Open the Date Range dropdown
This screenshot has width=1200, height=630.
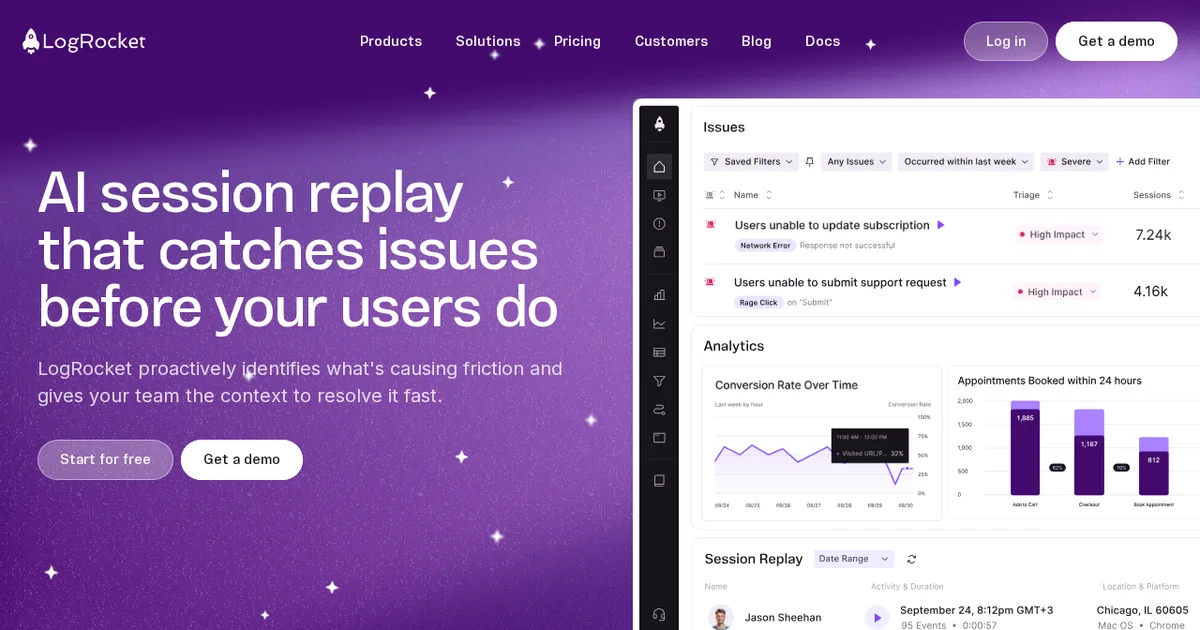click(x=854, y=559)
